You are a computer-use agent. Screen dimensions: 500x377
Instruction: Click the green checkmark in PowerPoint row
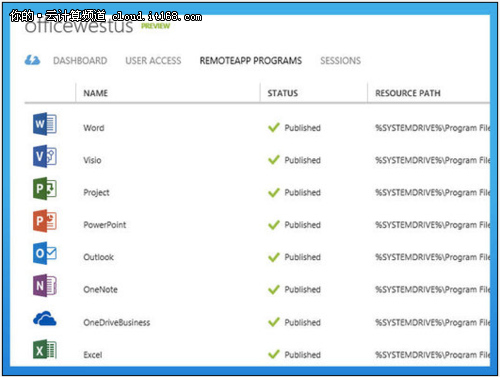click(274, 225)
